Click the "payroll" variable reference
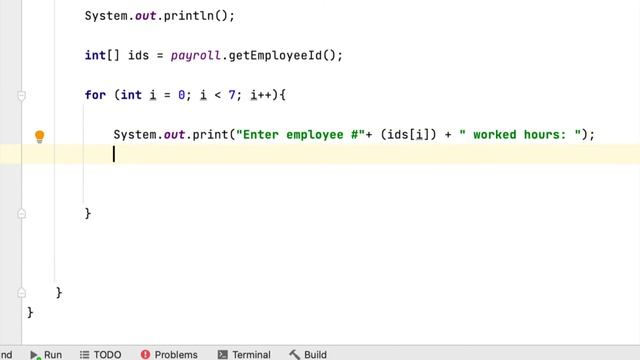The image size is (640, 360). pyautogui.click(x=196, y=56)
